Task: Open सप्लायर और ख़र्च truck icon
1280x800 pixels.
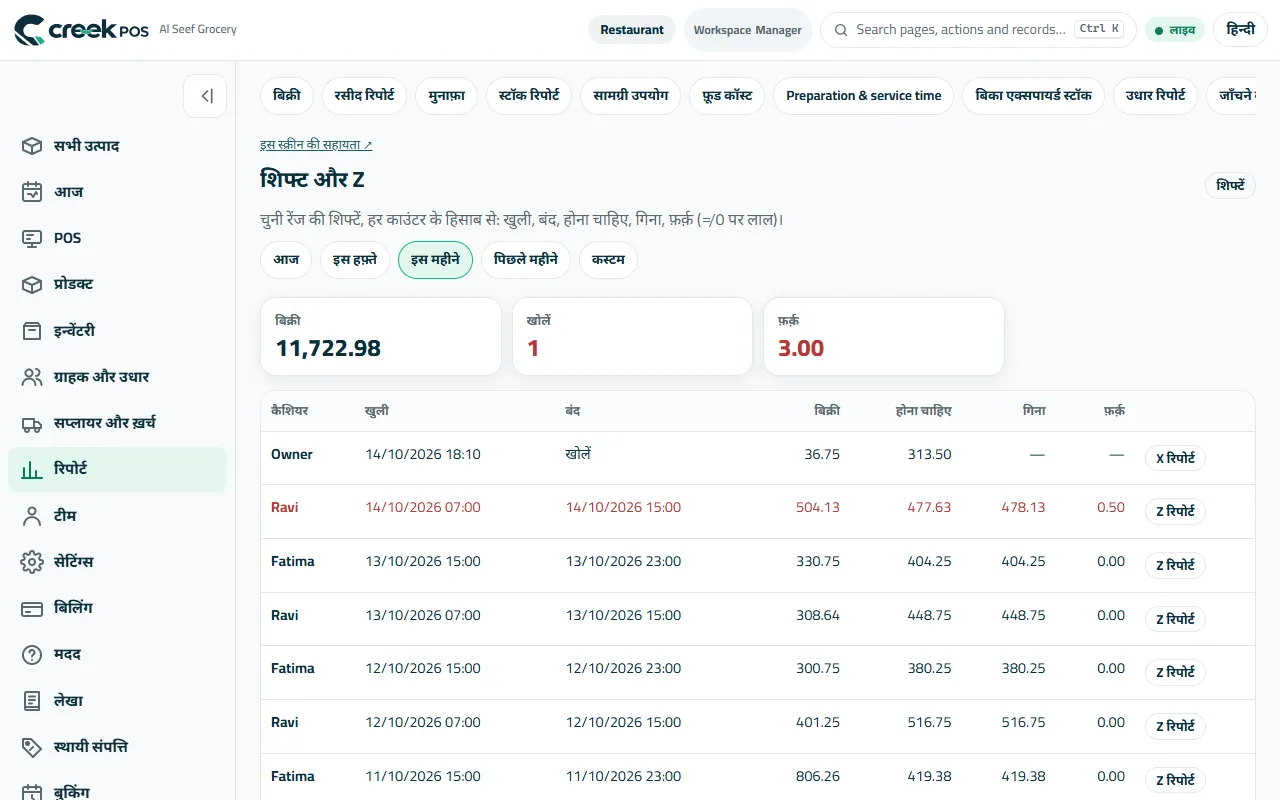Action: tap(32, 423)
